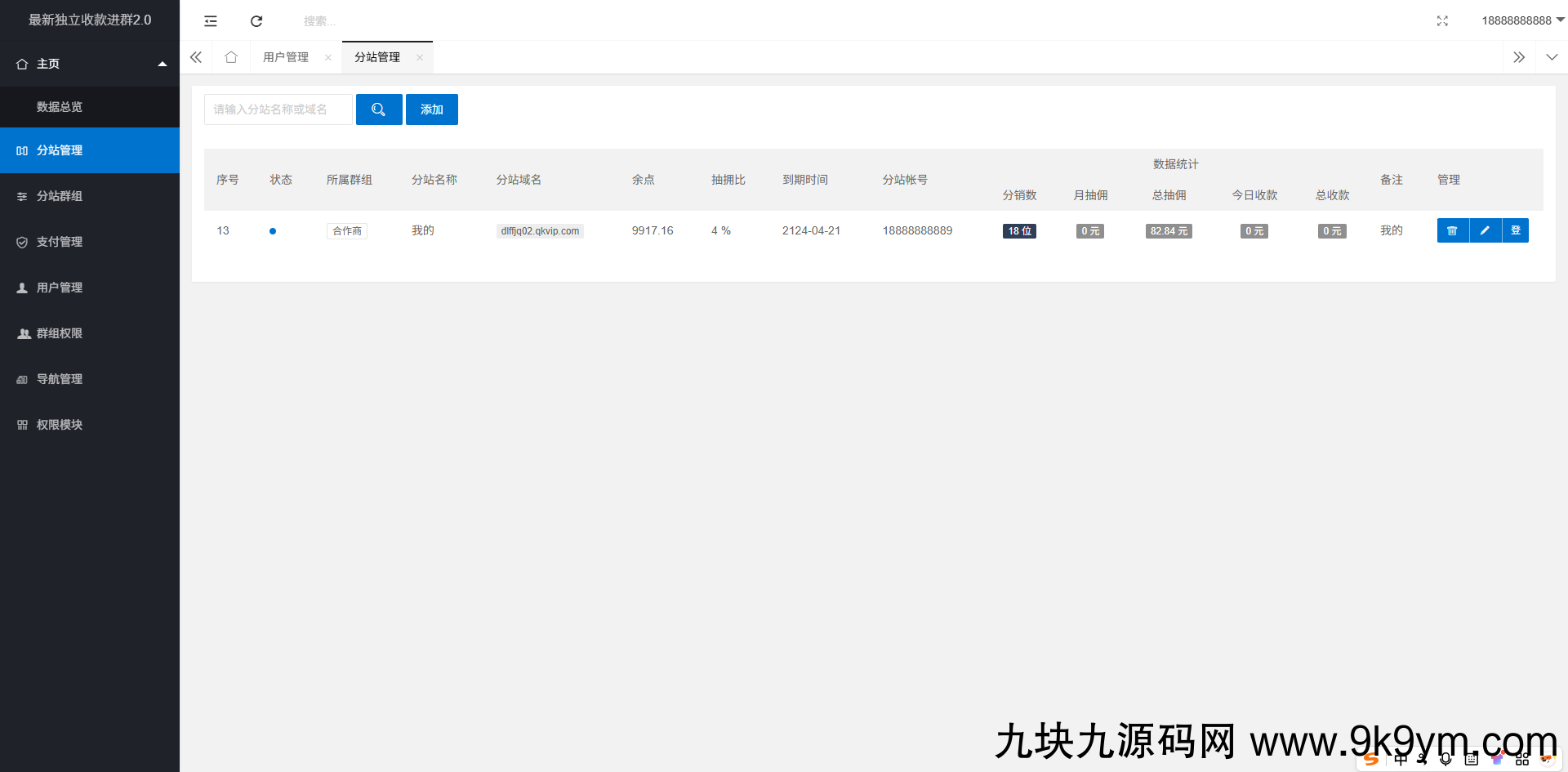The image size is (1568, 772).
Task: Collapse the sidebar with hamburger icon
Action: tap(211, 20)
